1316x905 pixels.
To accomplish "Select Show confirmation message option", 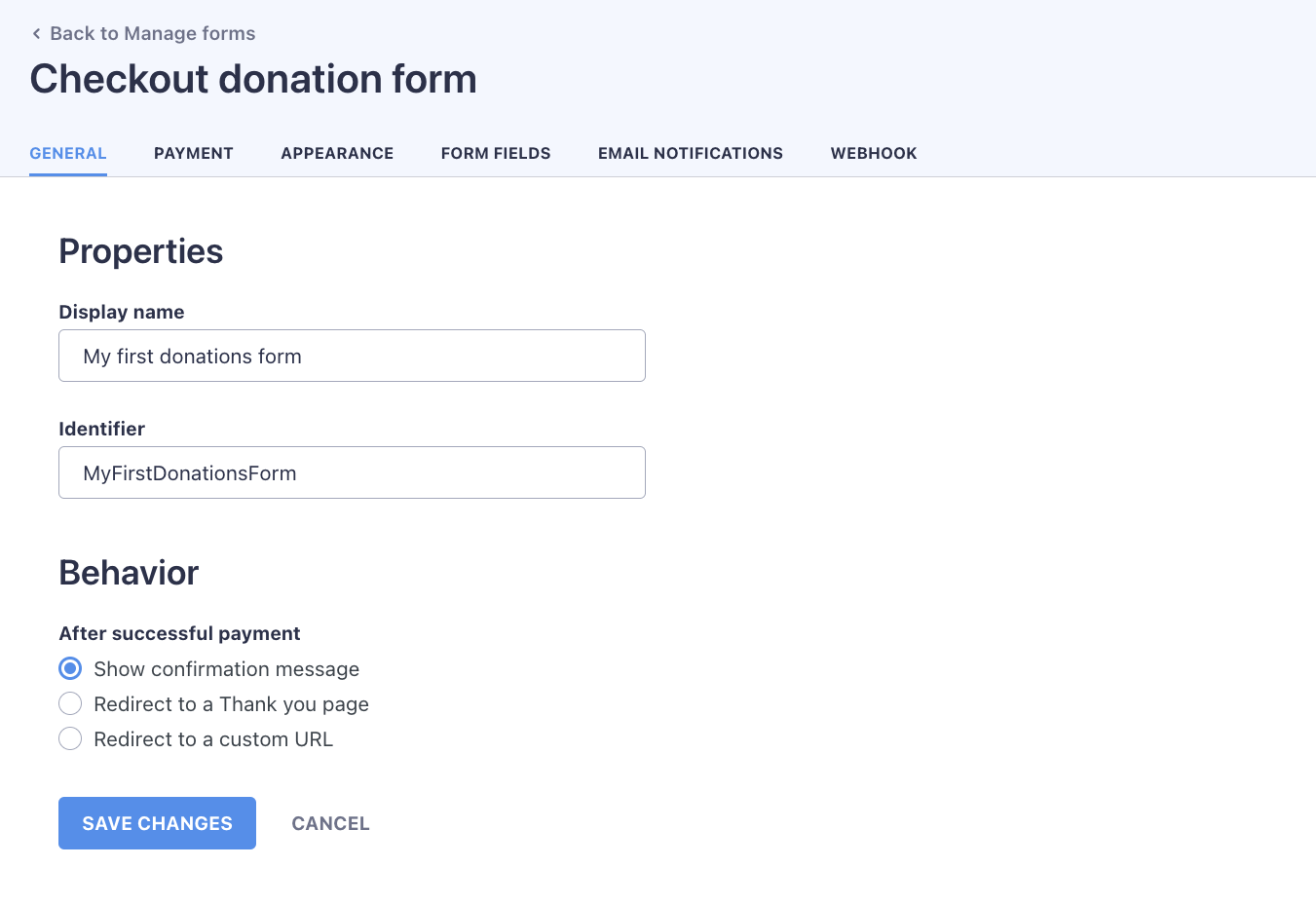I will 69,668.
